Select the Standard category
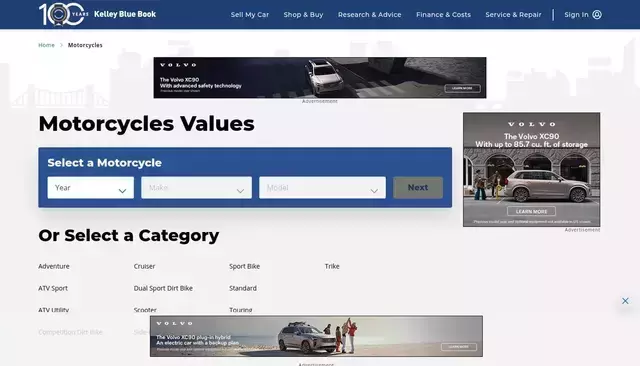 [243, 288]
